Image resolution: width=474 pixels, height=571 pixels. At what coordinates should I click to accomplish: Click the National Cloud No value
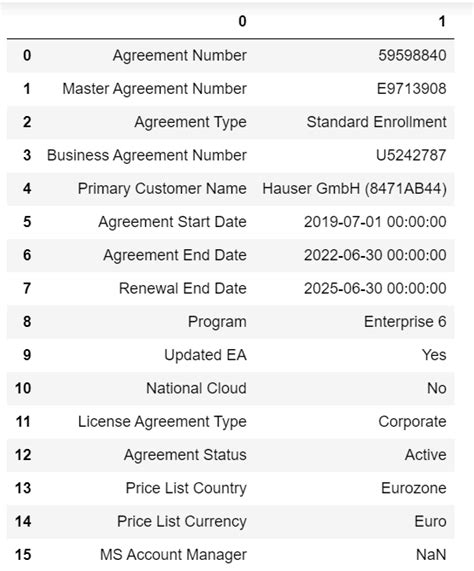(437, 388)
